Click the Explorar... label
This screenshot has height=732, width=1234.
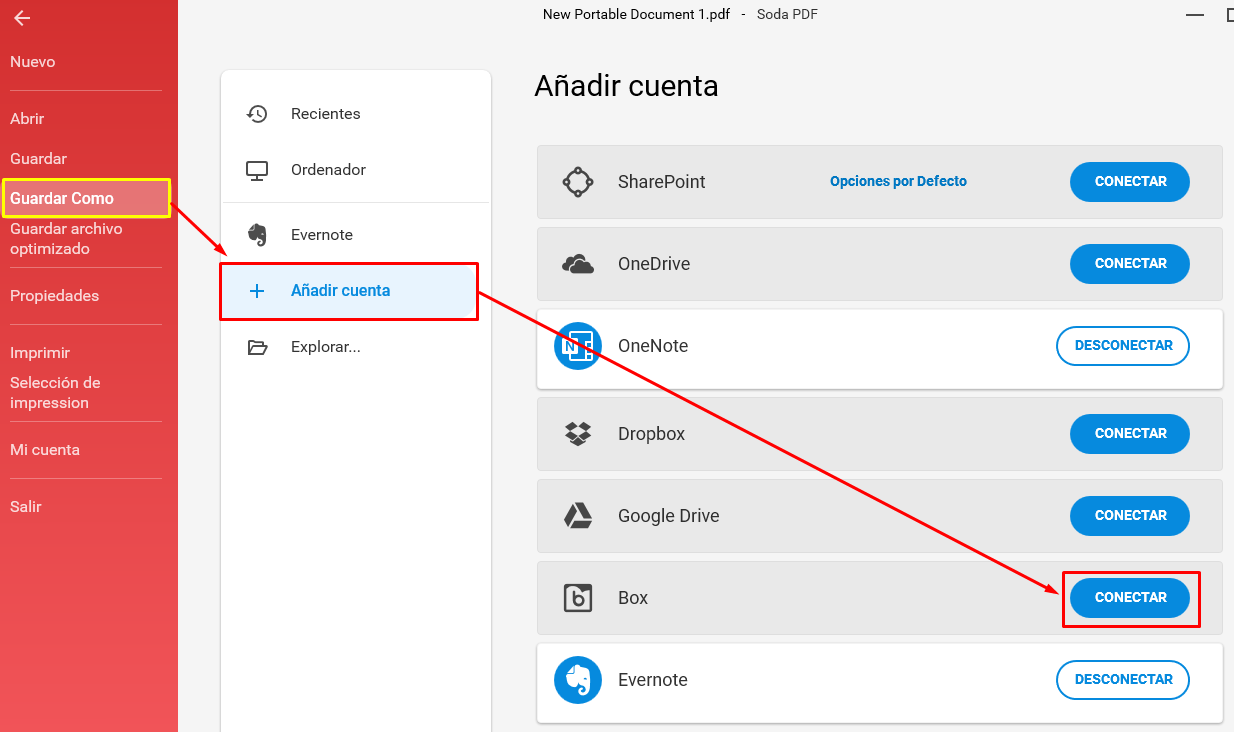click(326, 347)
